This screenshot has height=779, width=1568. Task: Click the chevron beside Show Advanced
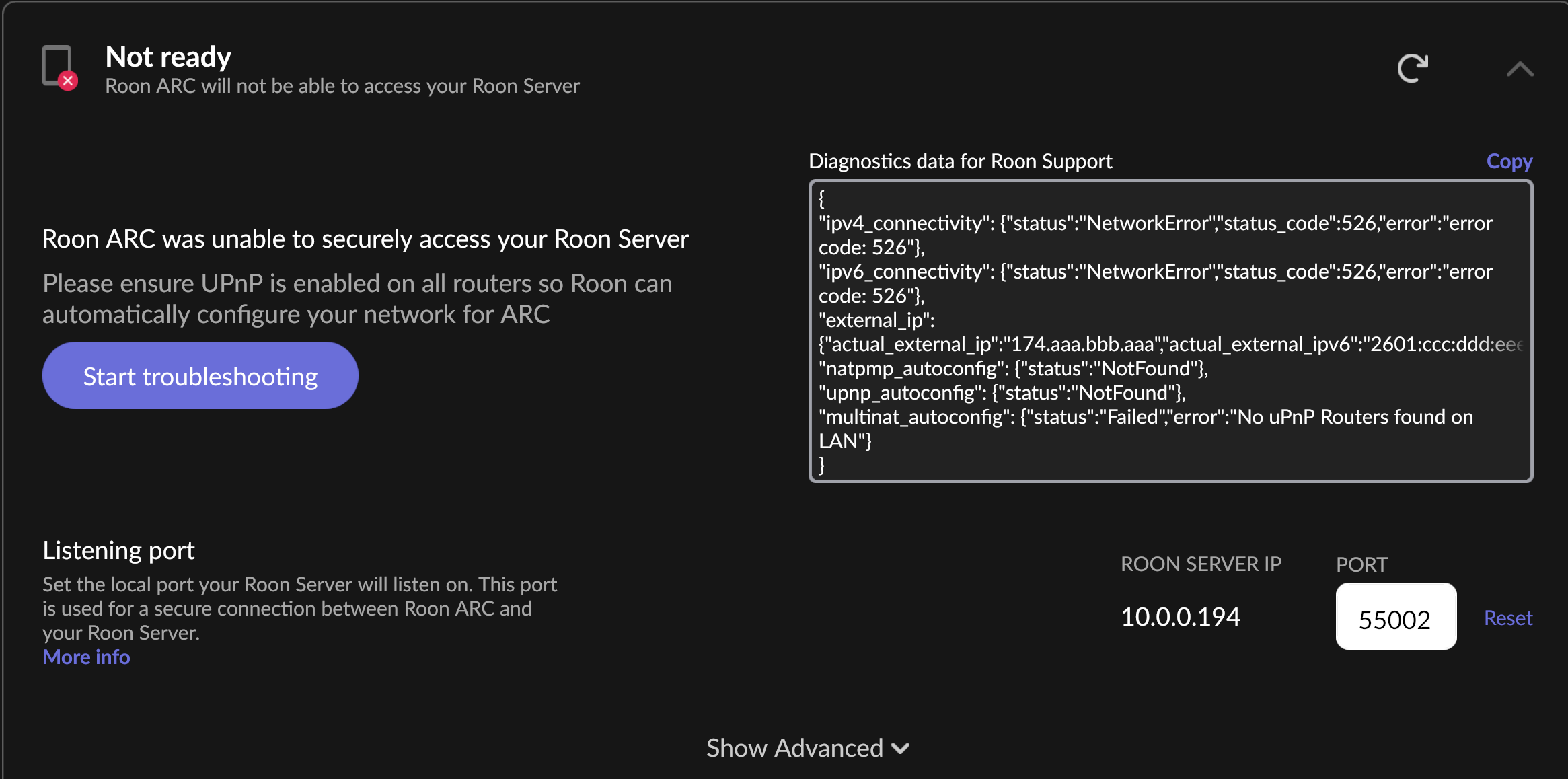[x=900, y=749]
